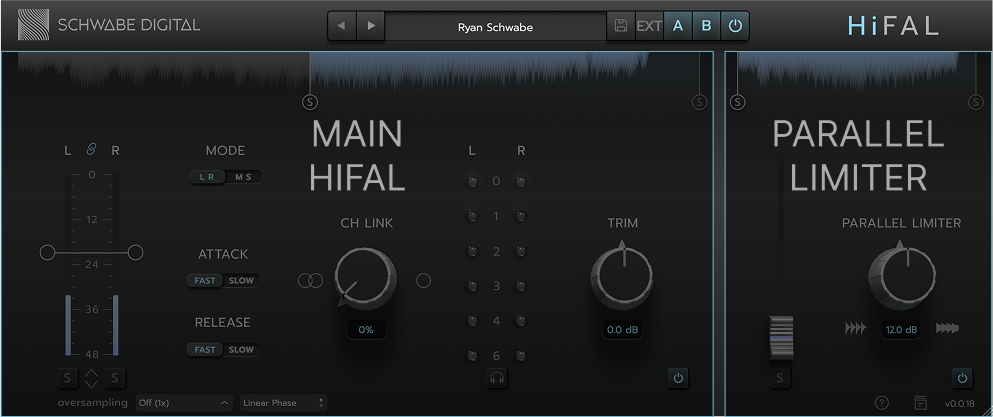Click the left triple-arrow icon beside 12.0 dB
This screenshot has width=993, height=417.
[856, 328]
